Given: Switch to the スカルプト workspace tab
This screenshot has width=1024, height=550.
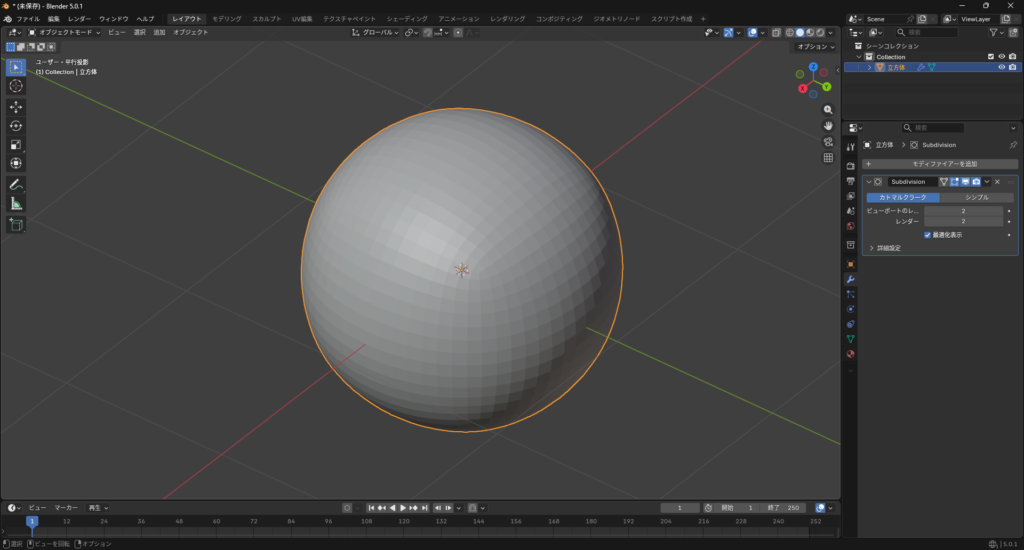Looking at the screenshot, I should pos(267,19).
